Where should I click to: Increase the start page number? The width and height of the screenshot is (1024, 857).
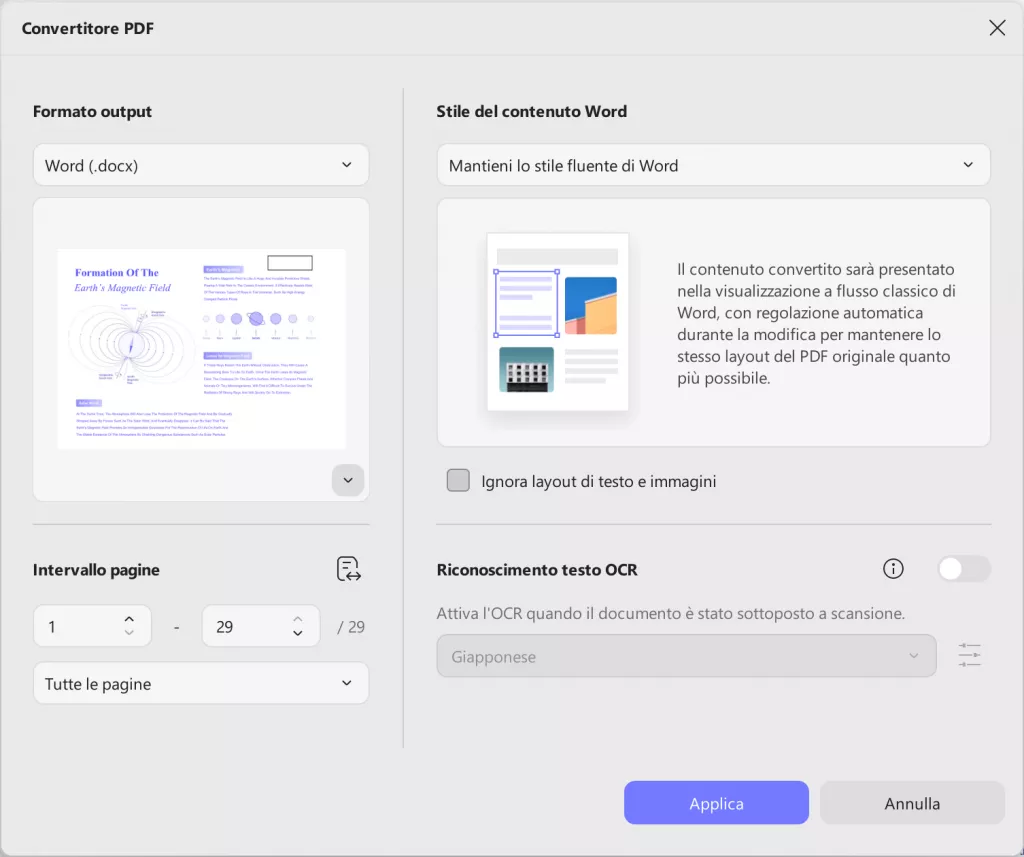click(x=129, y=619)
